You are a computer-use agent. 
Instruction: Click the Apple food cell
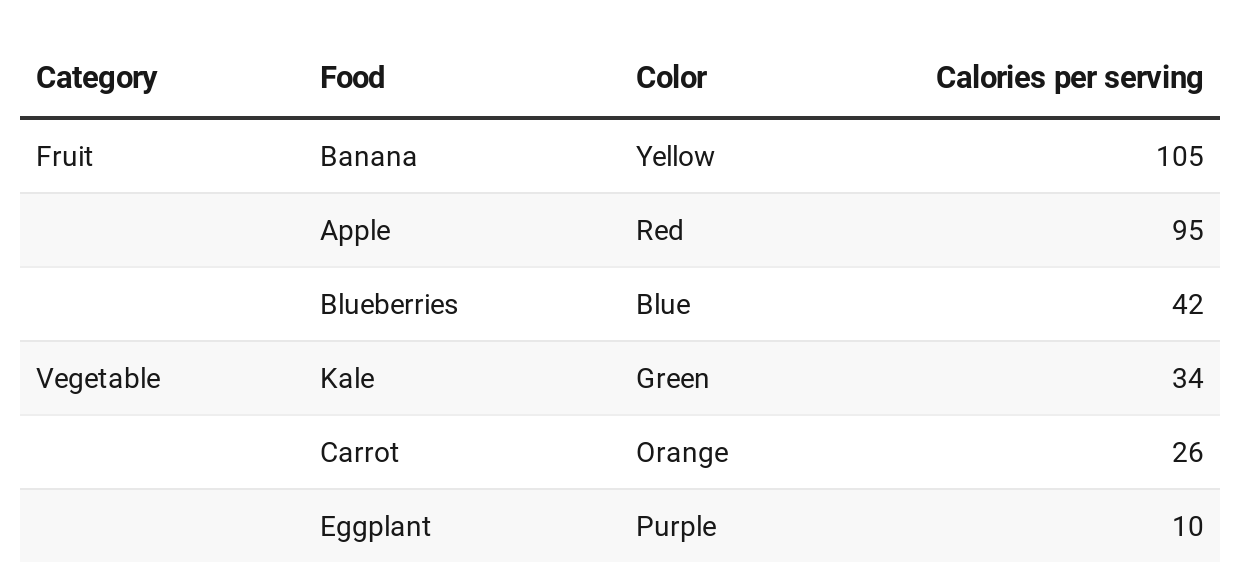point(355,231)
